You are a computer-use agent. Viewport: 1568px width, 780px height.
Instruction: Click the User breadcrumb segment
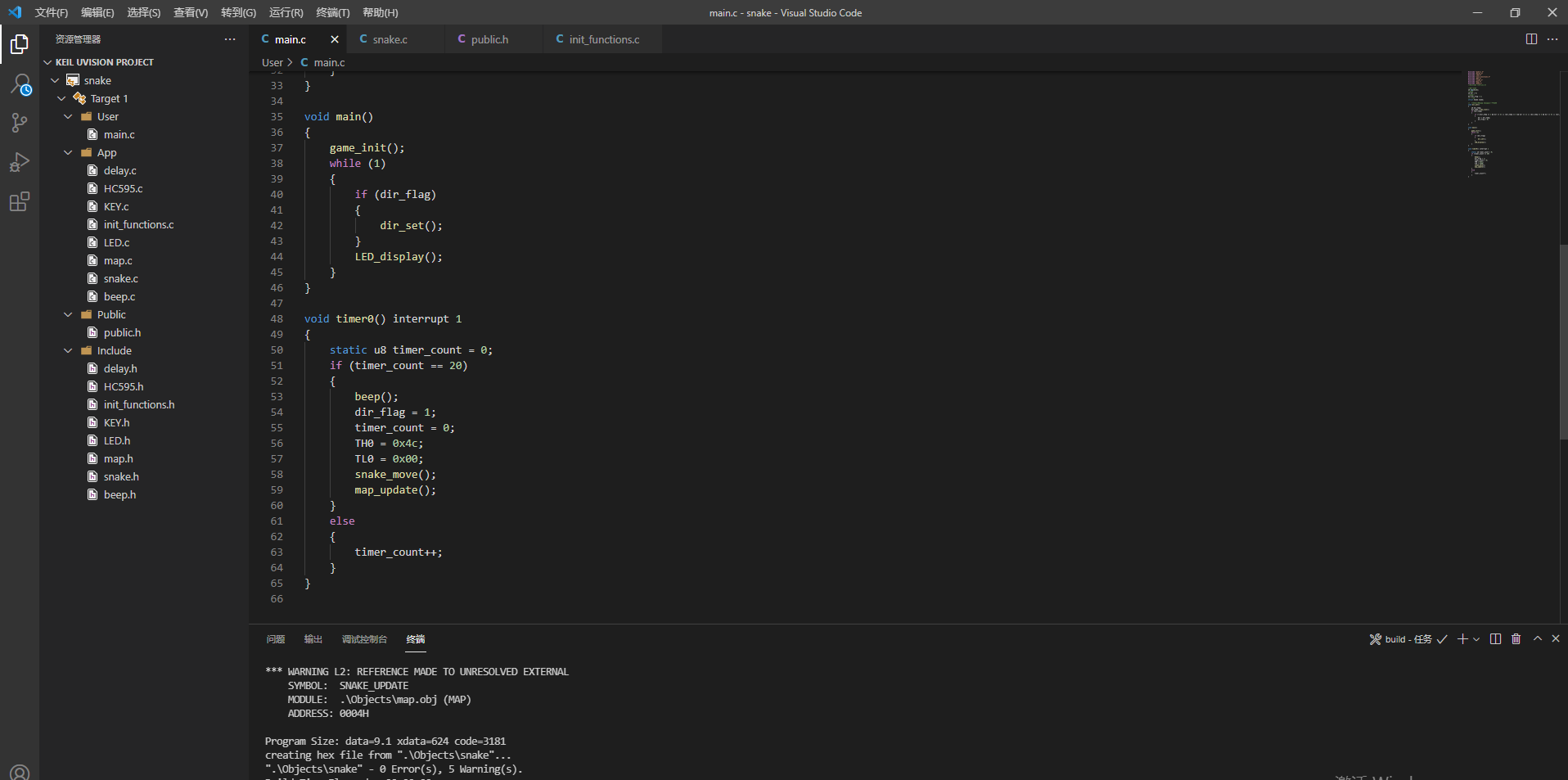273,62
